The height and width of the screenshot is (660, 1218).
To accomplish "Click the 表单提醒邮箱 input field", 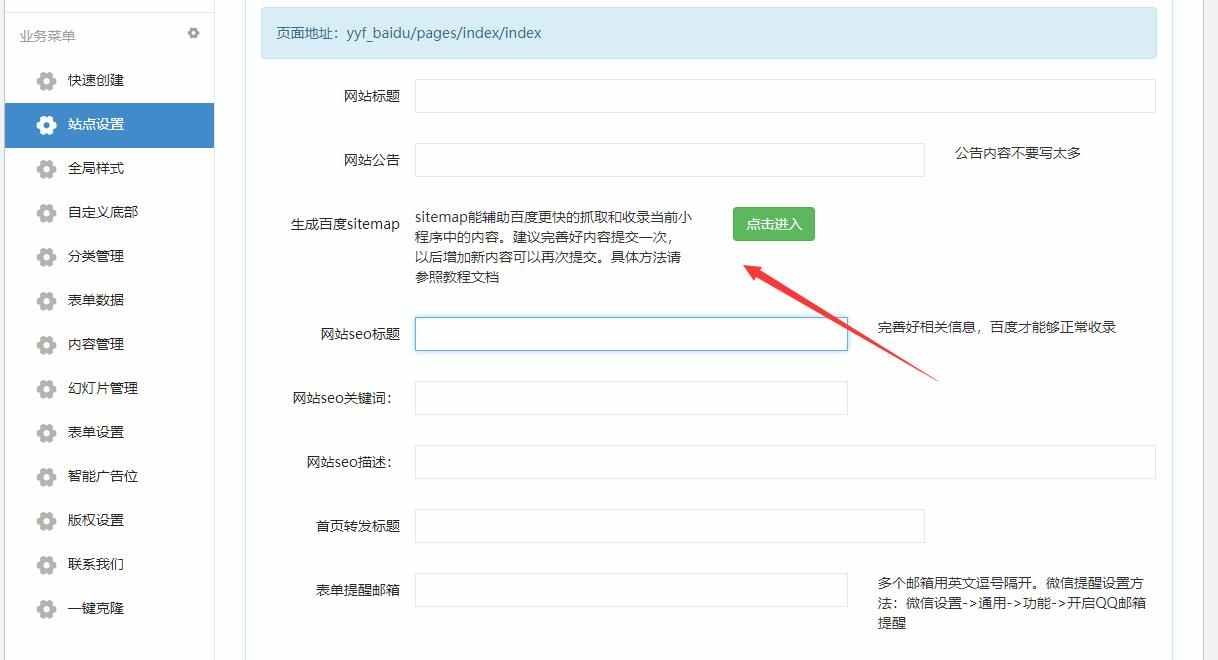I will click(632, 590).
